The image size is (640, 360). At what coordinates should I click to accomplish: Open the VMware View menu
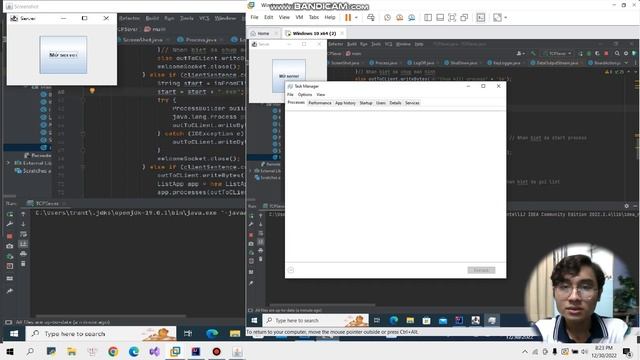[284, 18]
